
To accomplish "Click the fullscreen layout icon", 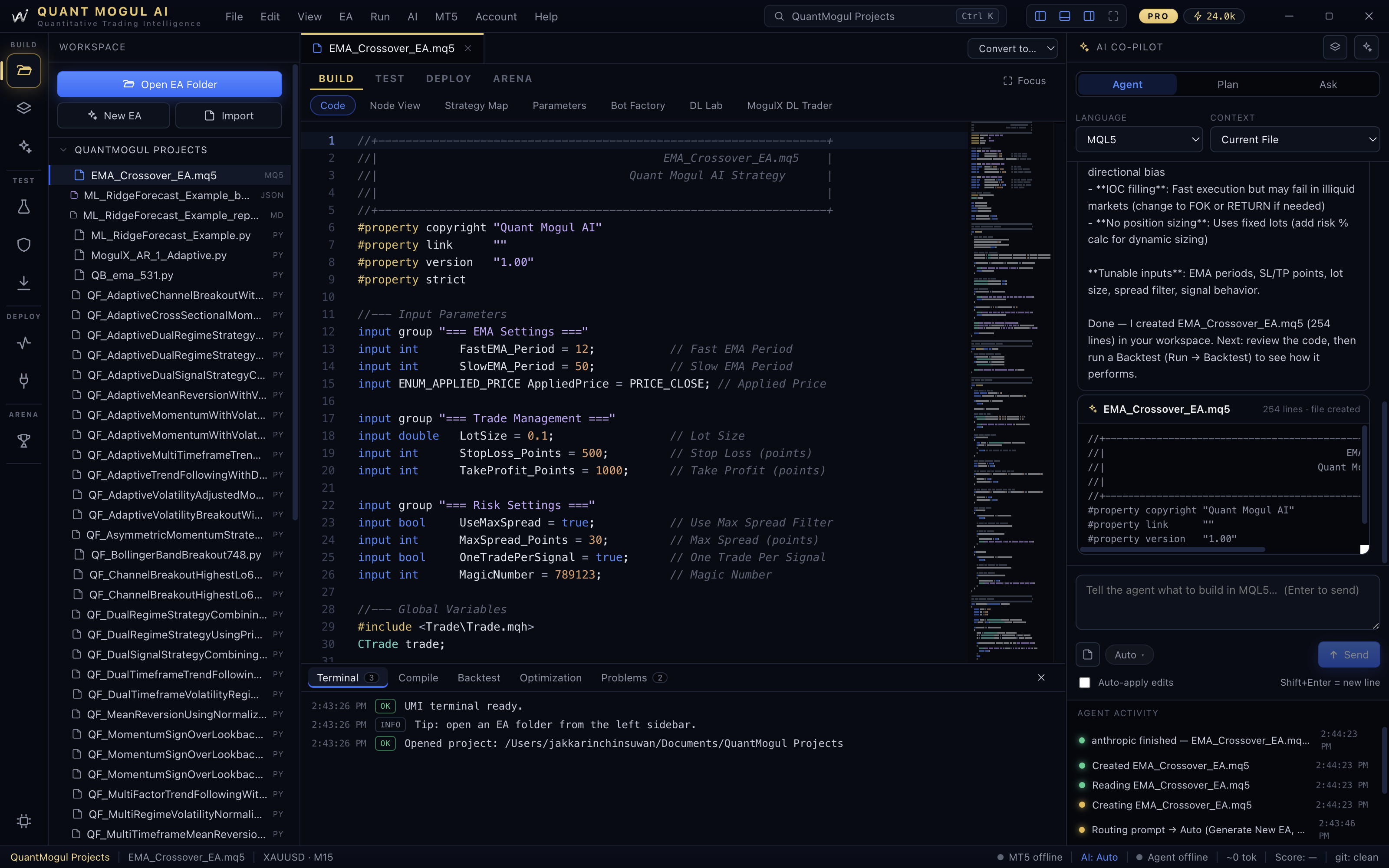I will (1113, 16).
